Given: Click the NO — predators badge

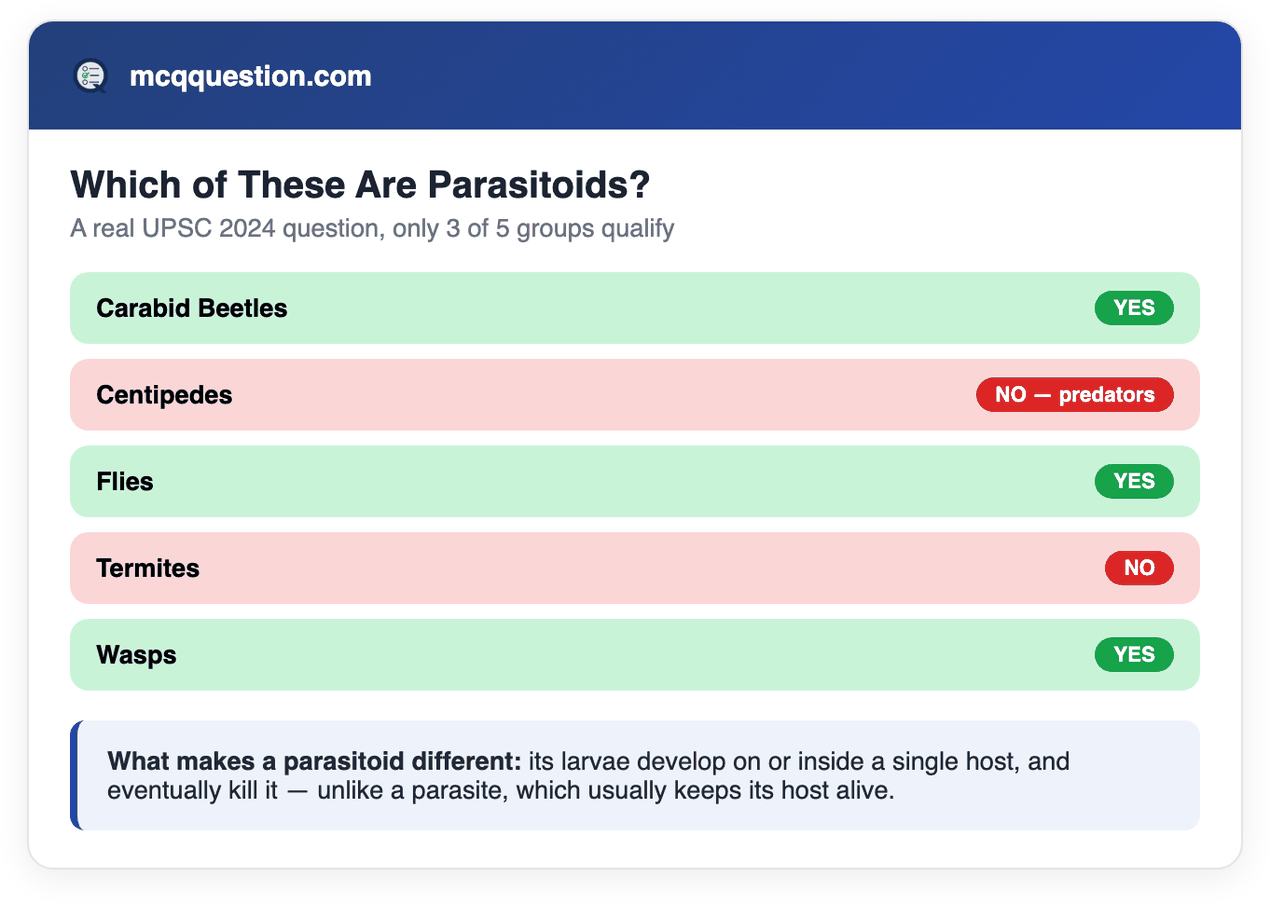Looking at the screenshot, I should pyautogui.click(x=1074, y=395).
